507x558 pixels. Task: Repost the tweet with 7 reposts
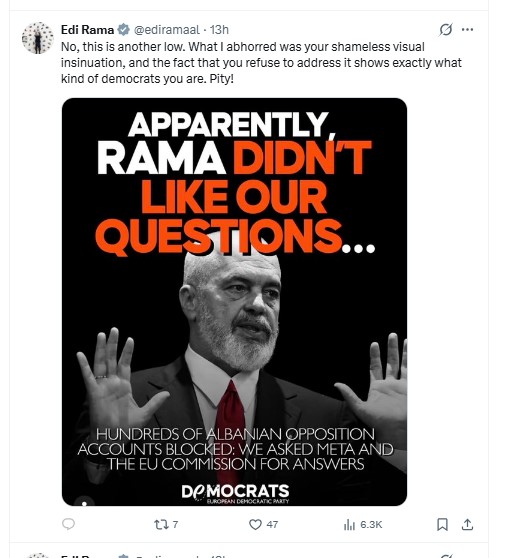click(x=159, y=525)
